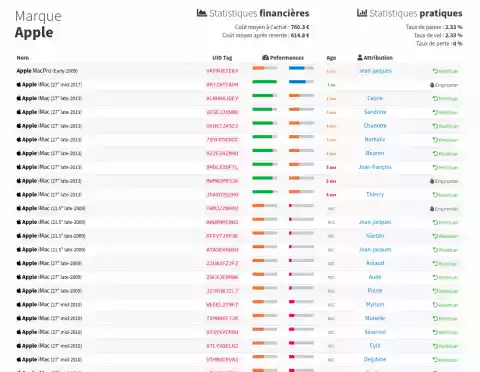Click the UID Tag column header
480x372 pixels.
(x=222, y=58)
